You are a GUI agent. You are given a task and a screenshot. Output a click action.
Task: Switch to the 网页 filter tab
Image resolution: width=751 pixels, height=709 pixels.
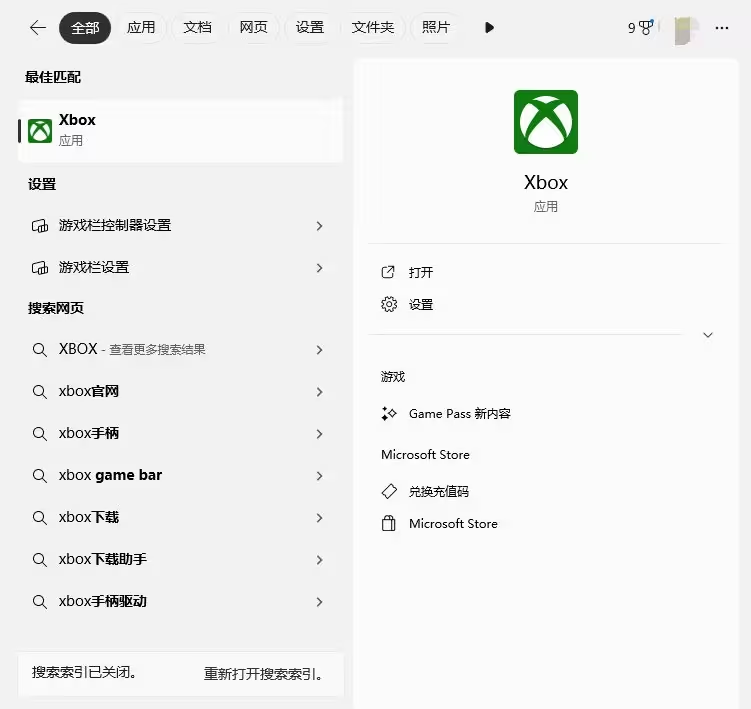(253, 27)
